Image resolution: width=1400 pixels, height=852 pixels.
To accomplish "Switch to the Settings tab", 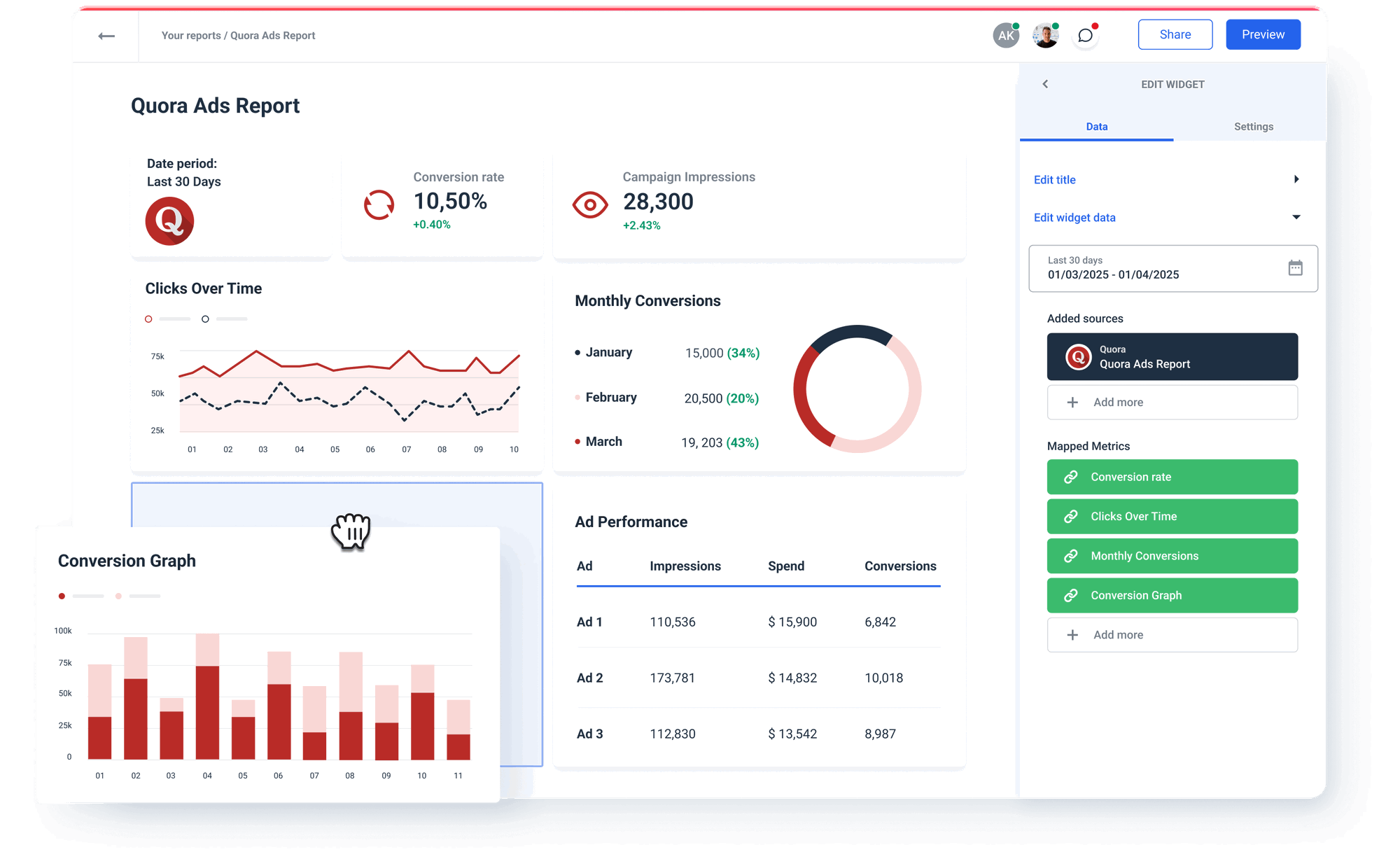I will pos(1253,127).
